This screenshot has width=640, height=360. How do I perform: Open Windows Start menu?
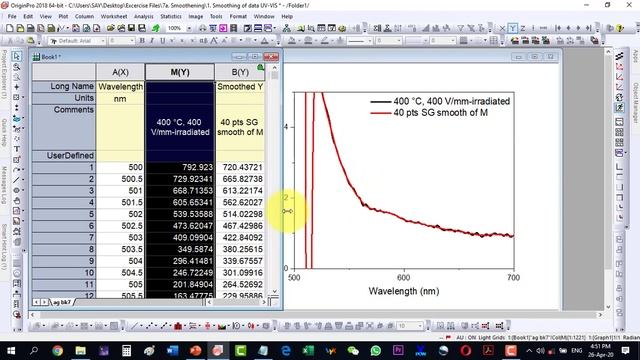point(11,351)
